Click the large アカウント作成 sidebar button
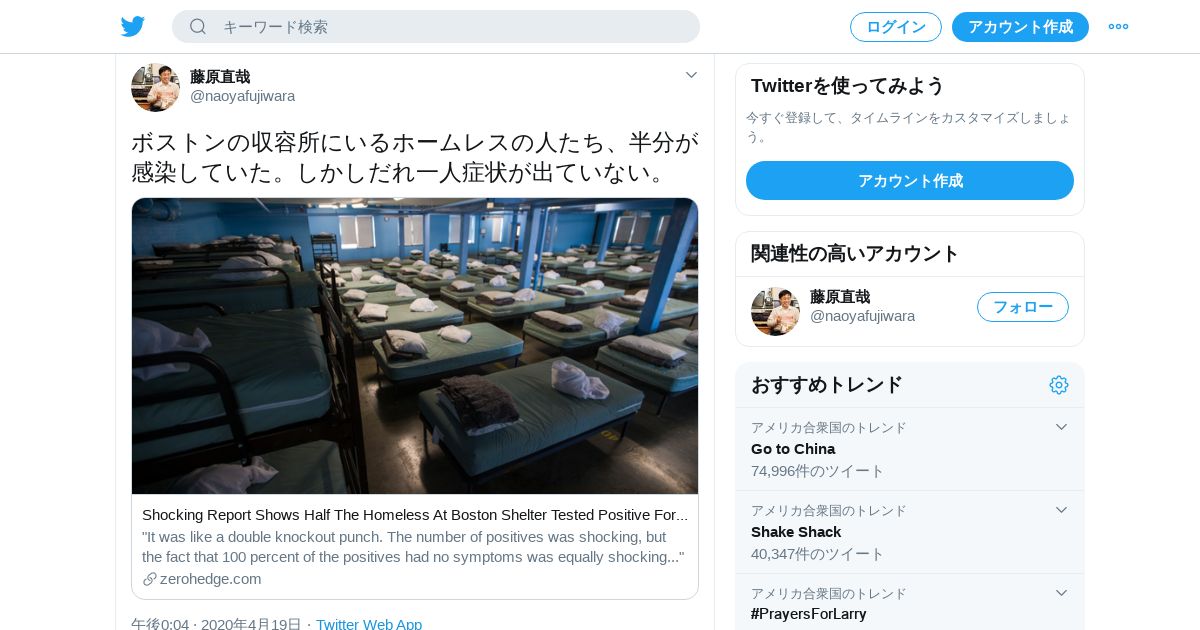The width and height of the screenshot is (1200, 630). pos(910,181)
